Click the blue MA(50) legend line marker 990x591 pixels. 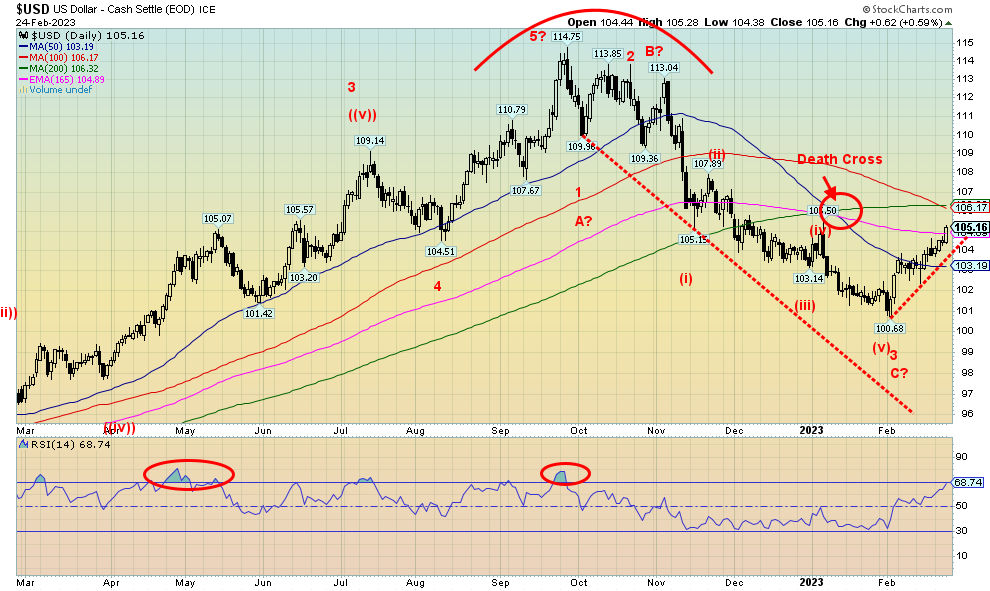23,47
